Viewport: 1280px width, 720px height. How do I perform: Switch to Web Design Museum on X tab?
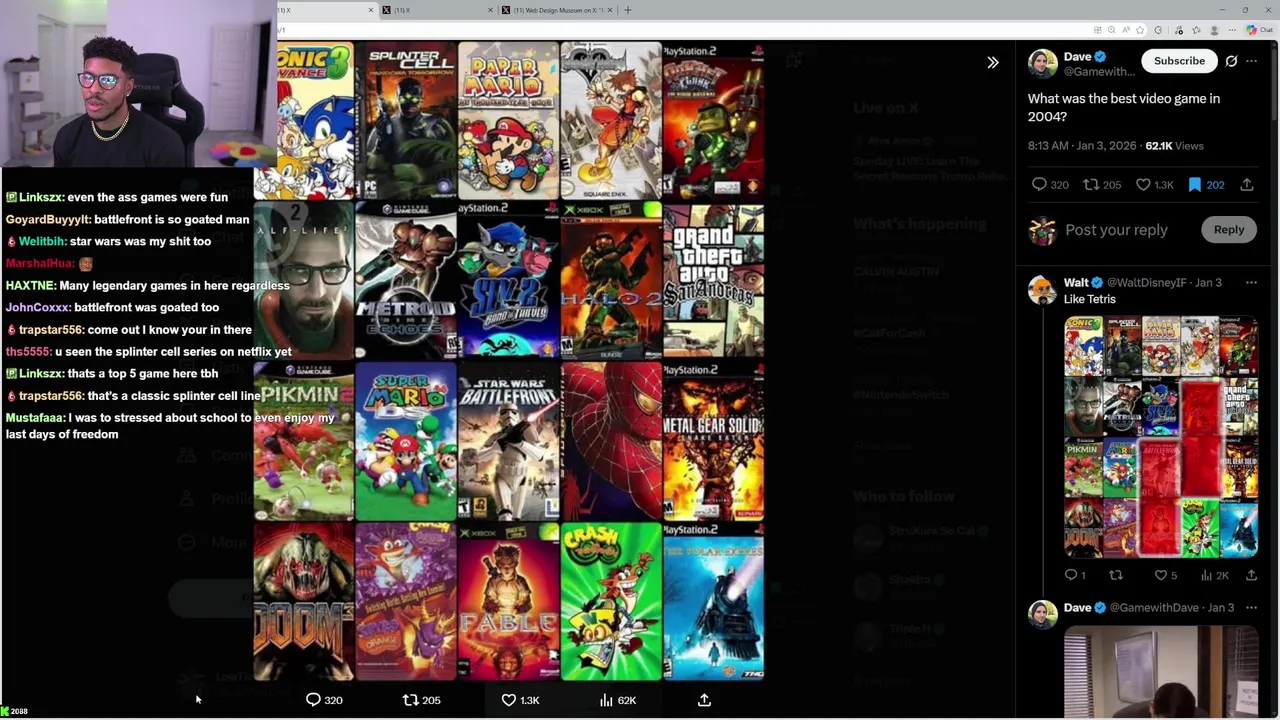click(557, 10)
